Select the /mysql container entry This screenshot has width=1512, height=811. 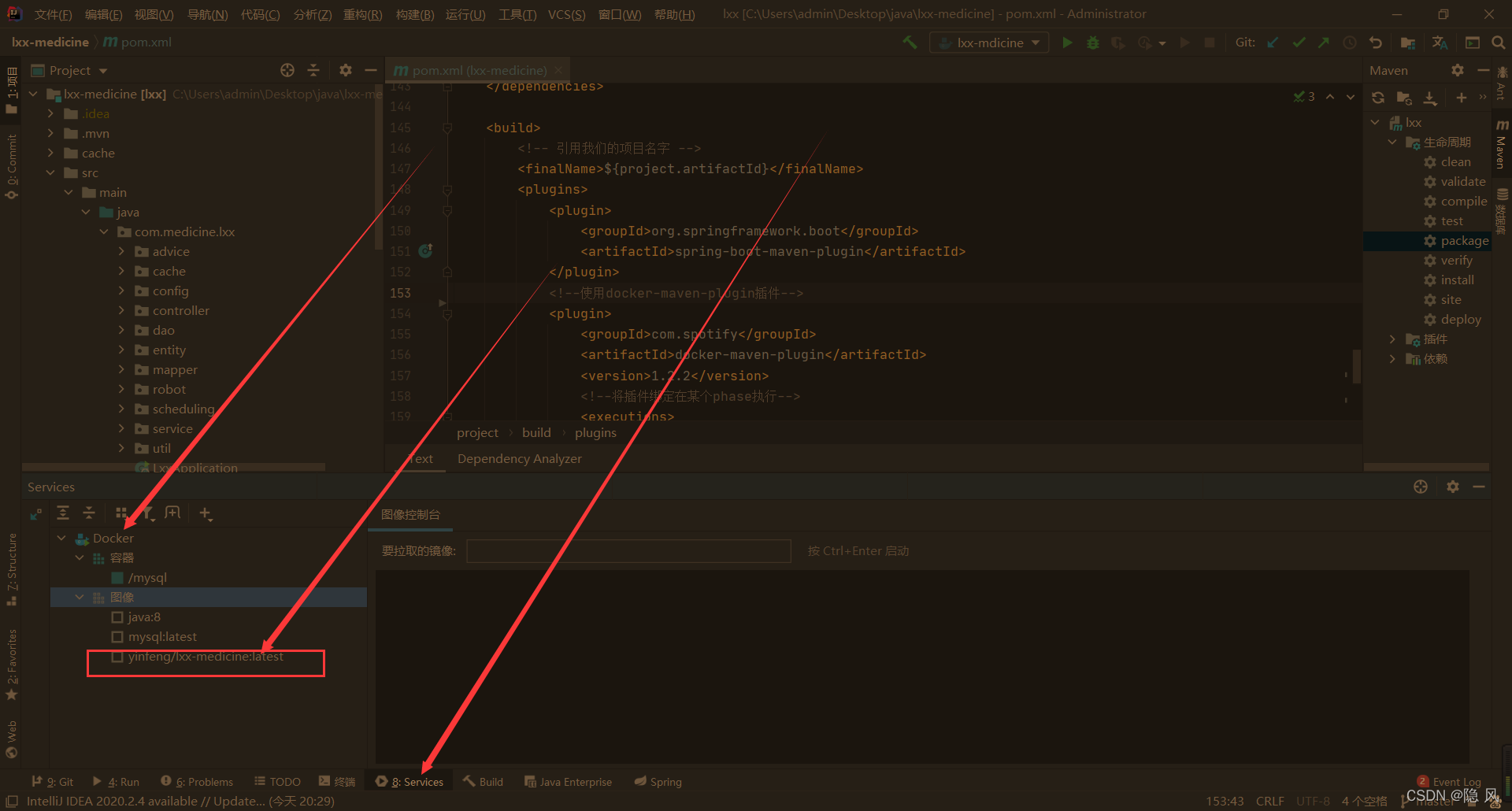point(147,577)
